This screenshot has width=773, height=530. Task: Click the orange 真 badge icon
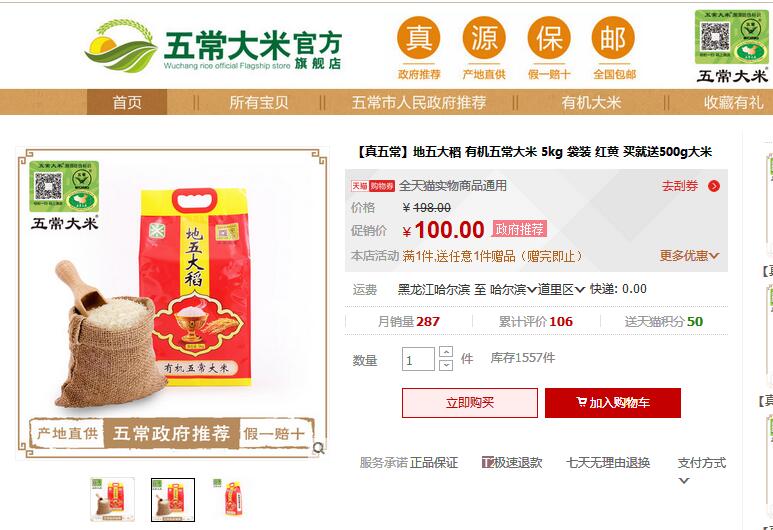click(419, 38)
